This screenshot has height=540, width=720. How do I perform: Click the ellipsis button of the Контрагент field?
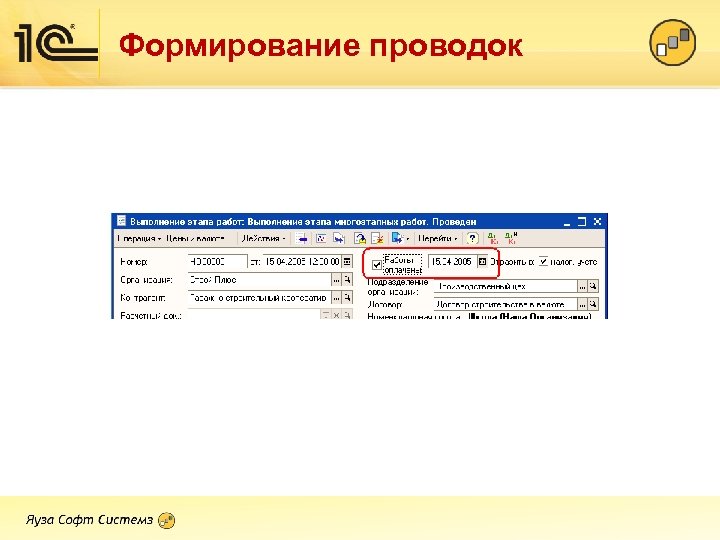coord(337,298)
